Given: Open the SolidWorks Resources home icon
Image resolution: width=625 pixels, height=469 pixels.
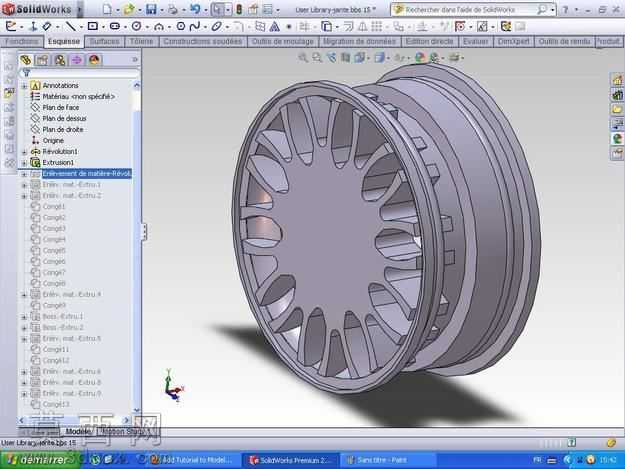Looking at the screenshot, I should pyautogui.click(x=617, y=80).
